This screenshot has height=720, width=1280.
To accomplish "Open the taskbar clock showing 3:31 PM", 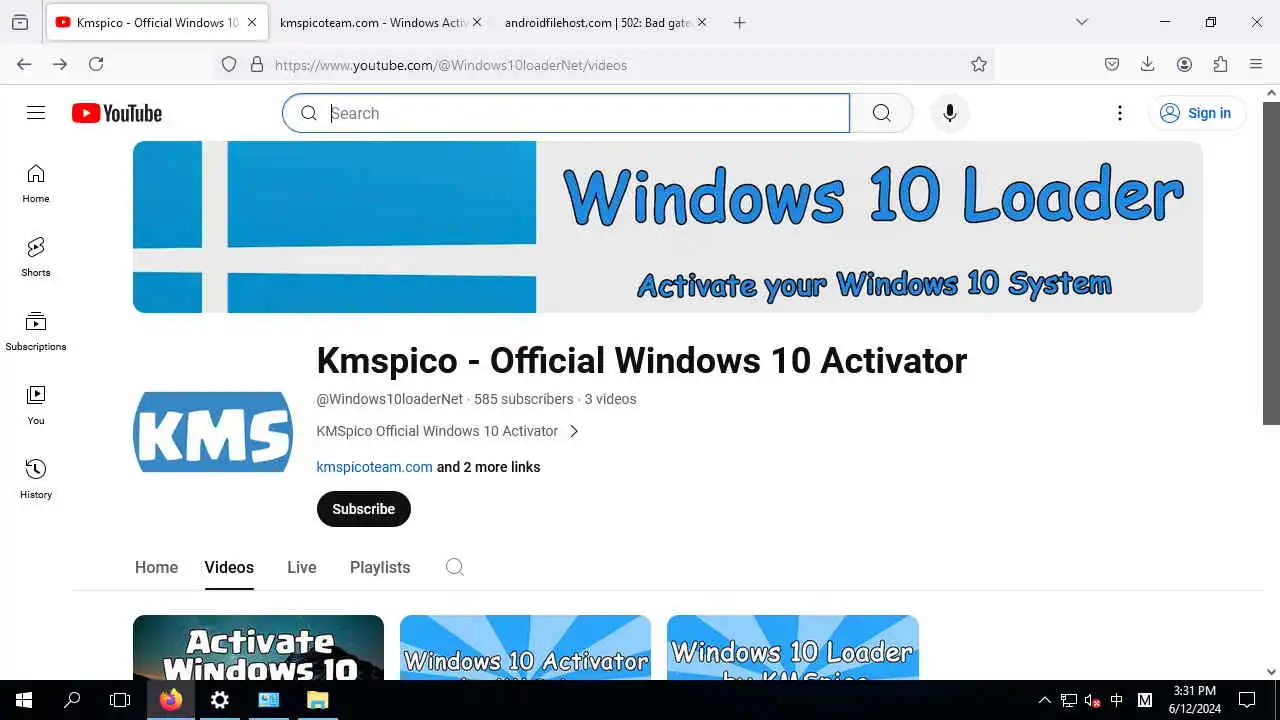I will tap(1195, 700).
